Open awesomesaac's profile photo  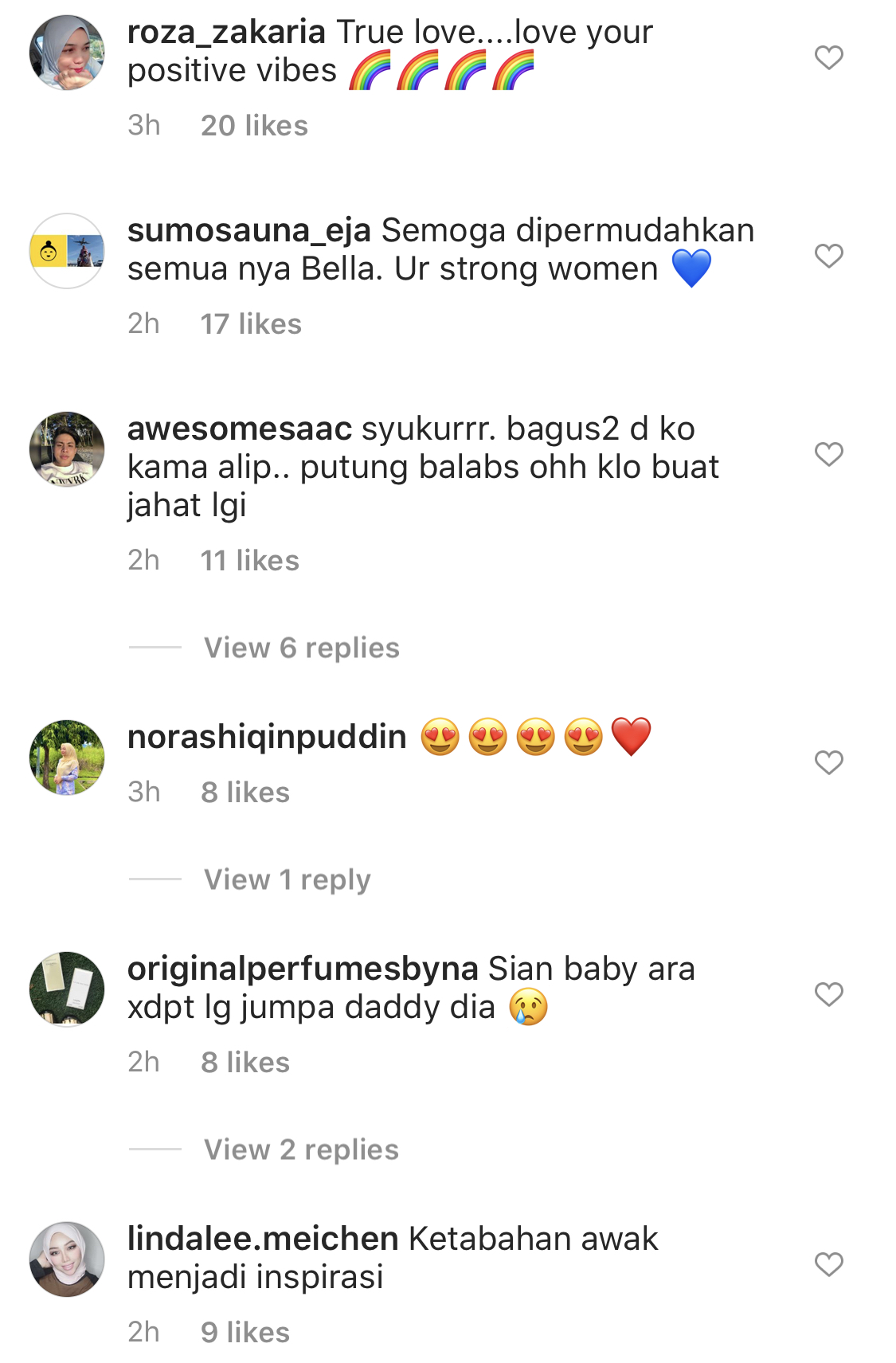[67, 449]
